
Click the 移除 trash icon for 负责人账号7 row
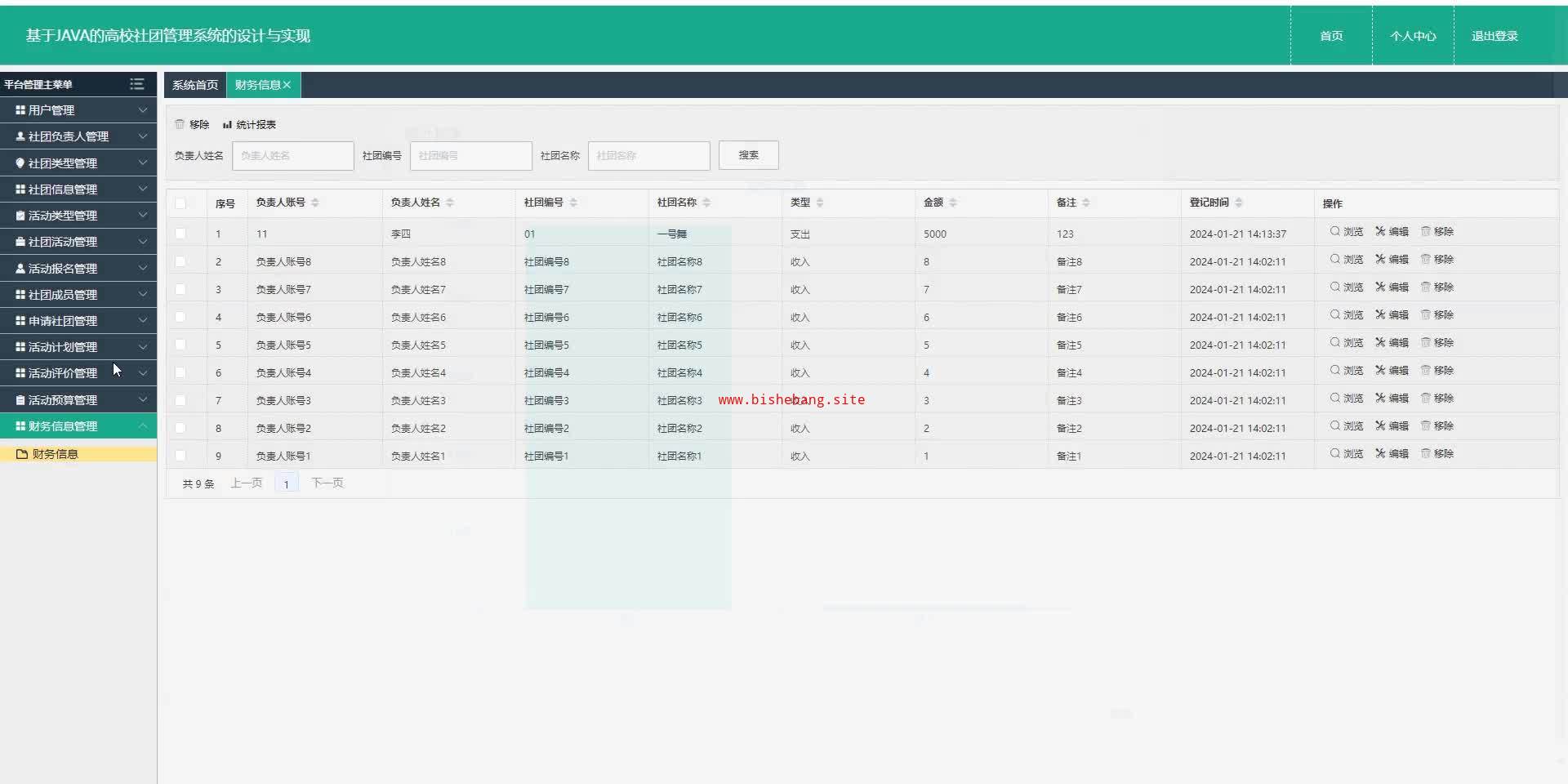pyautogui.click(x=1426, y=287)
